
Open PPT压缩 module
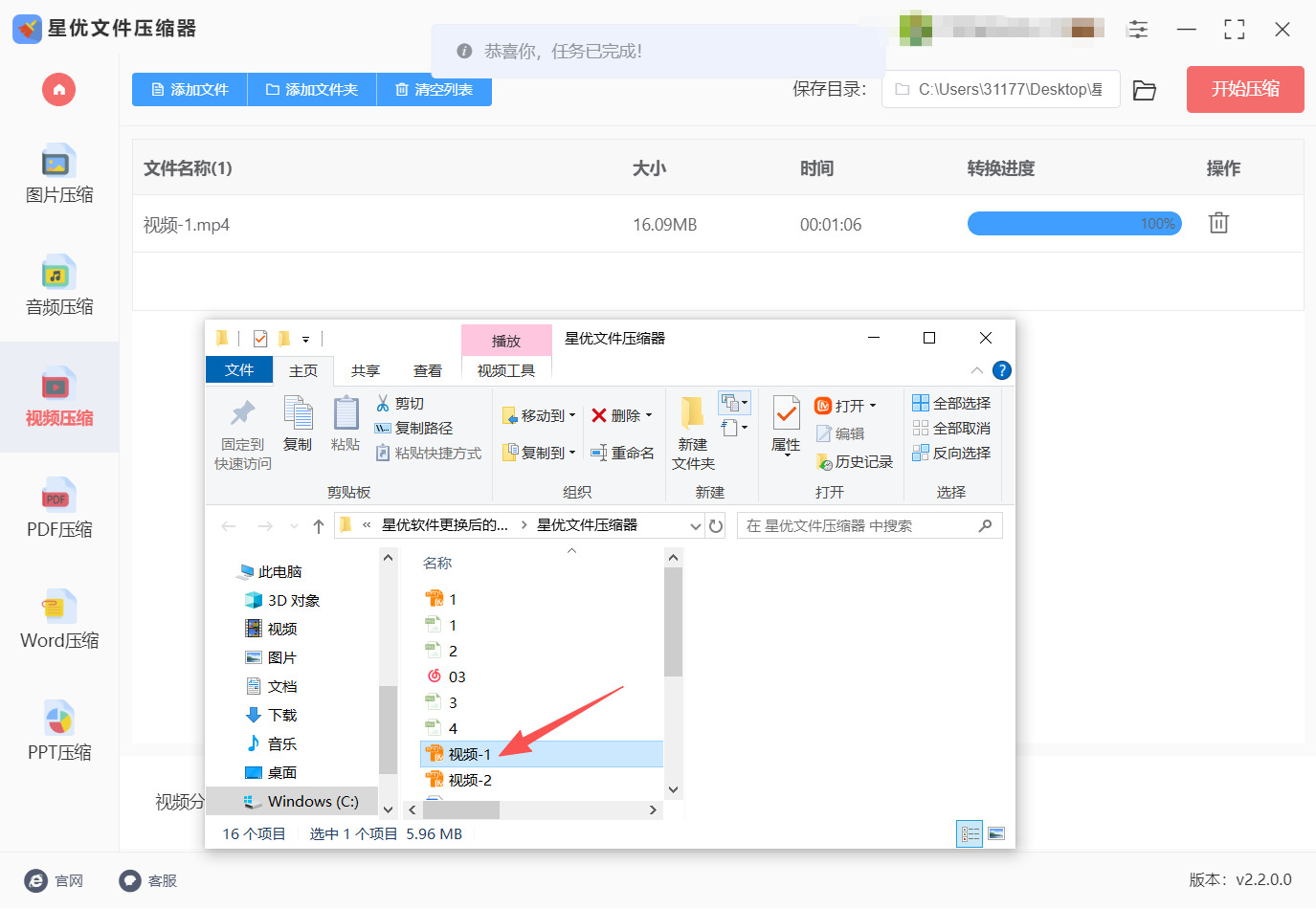[x=59, y=732]
